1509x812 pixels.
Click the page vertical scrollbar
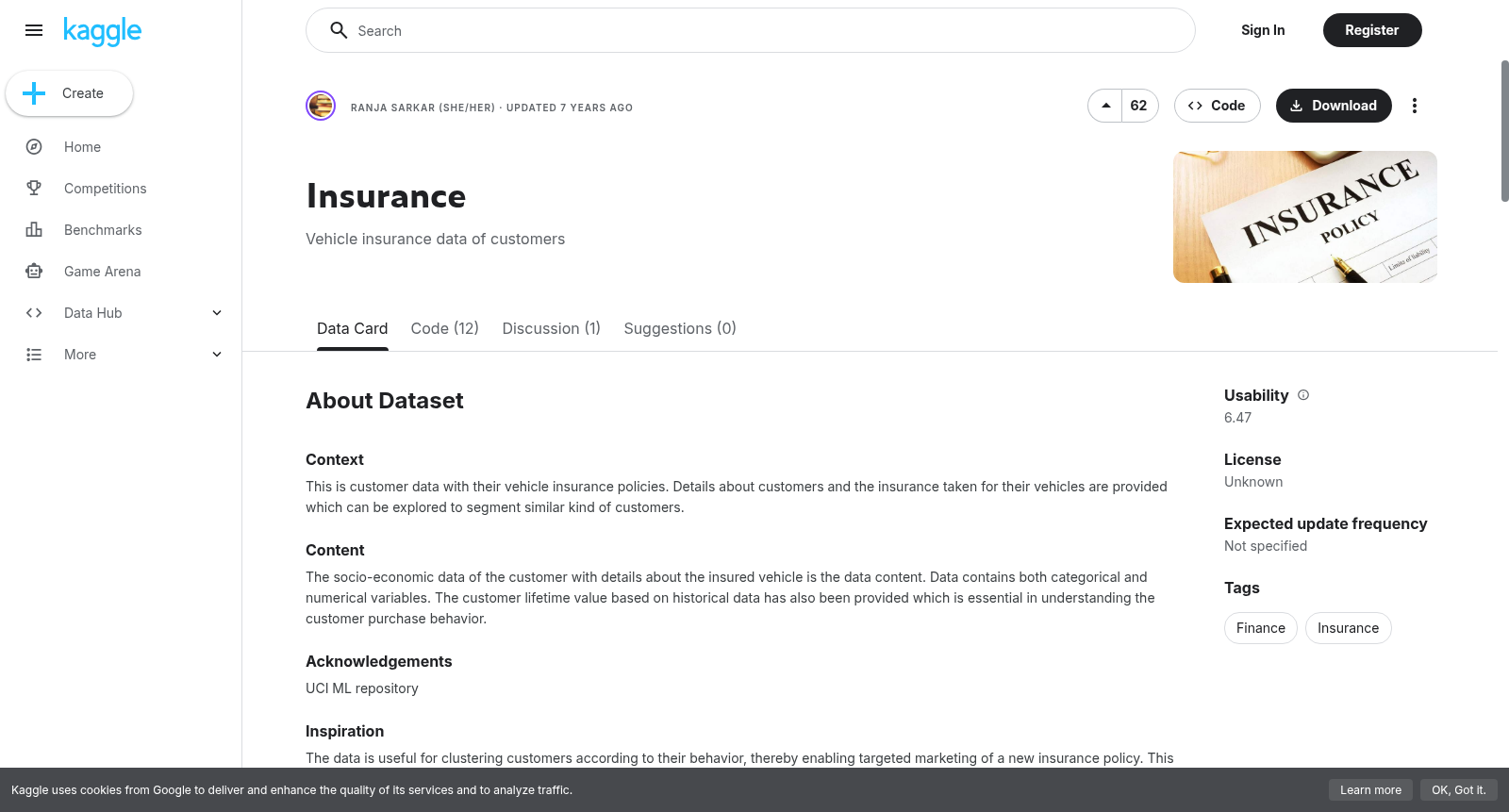(1504, 131)
